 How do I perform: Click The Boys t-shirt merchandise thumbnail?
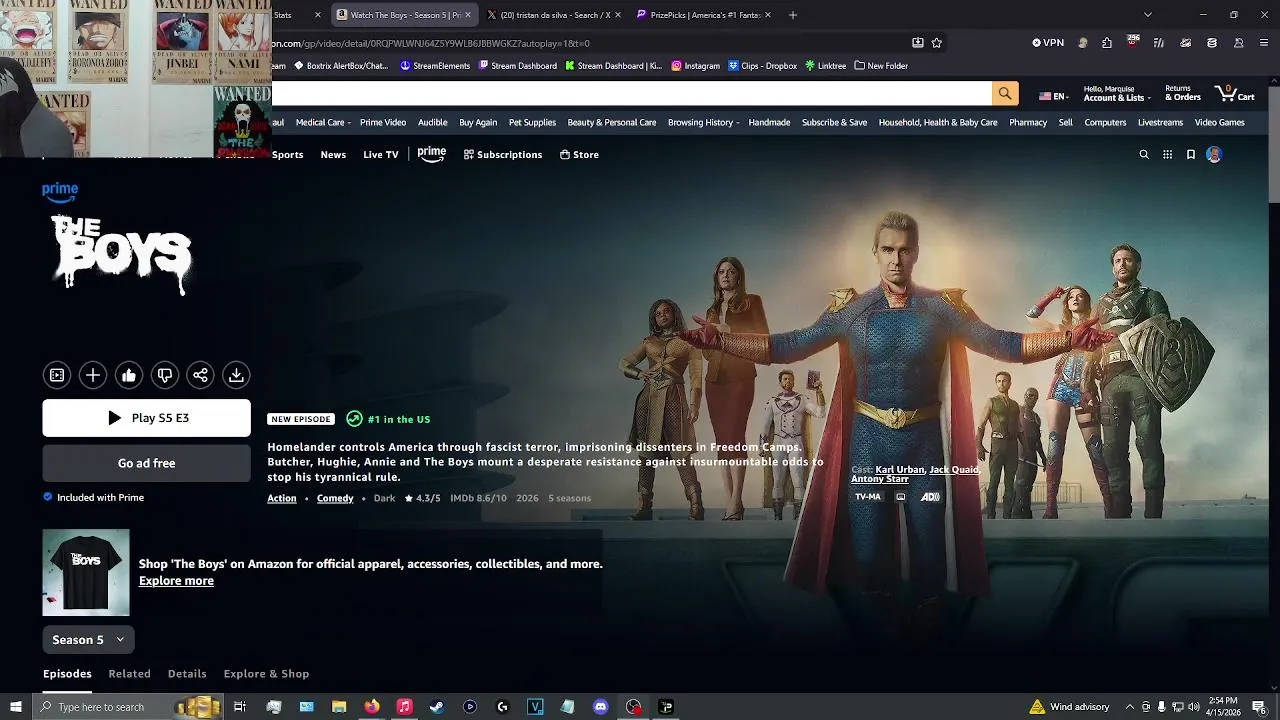point(86,572)
